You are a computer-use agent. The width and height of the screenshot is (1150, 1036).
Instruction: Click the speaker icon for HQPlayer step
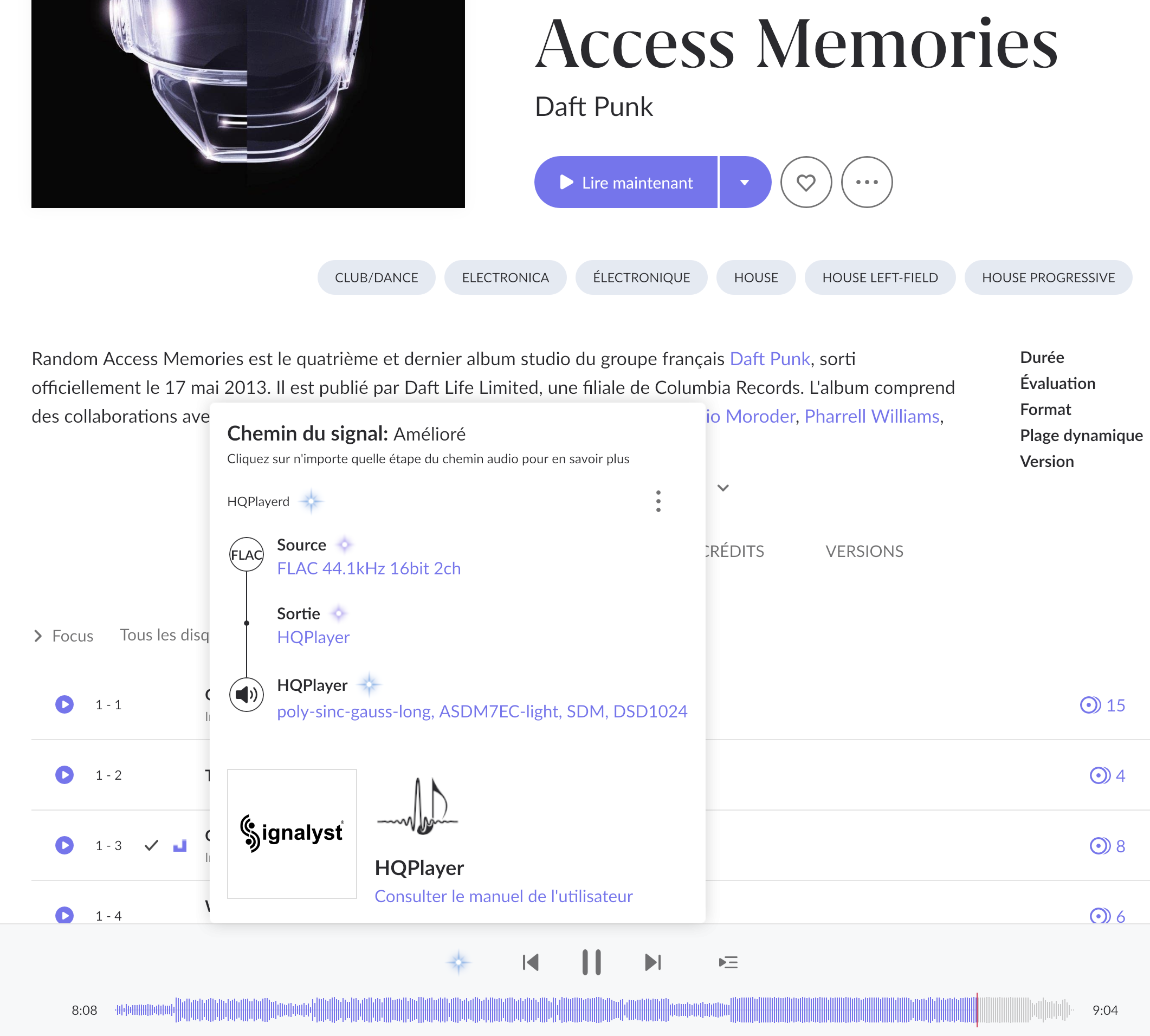[246, 695]
